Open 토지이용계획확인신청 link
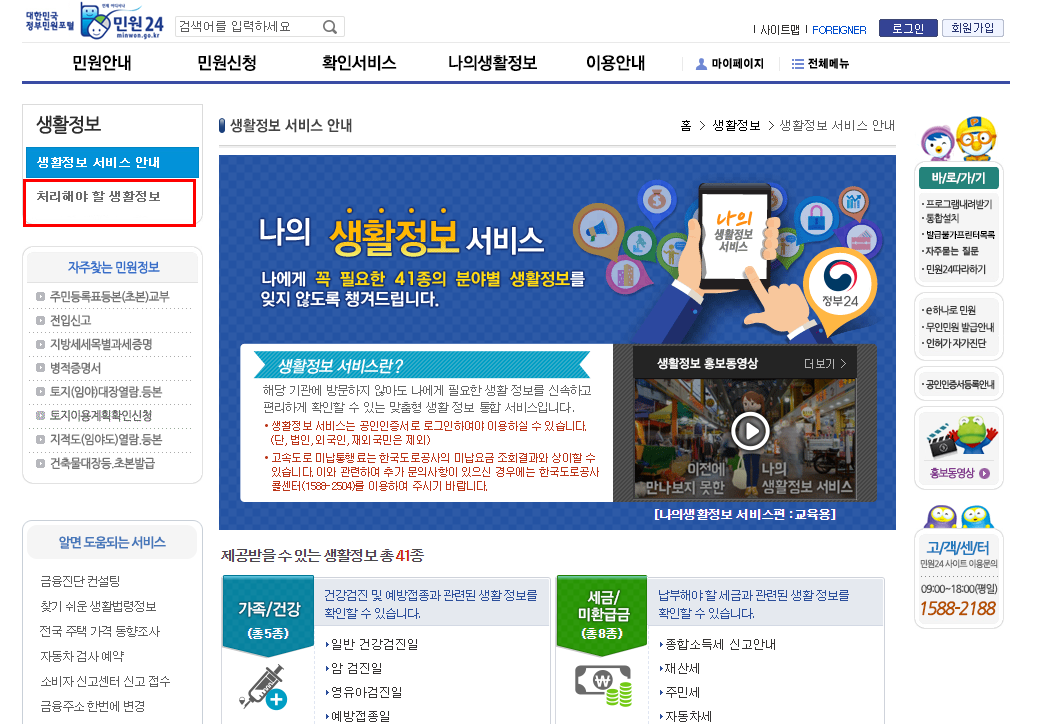Image resolution: width=1045 pixels, height=724 pixels. (101, 416)
